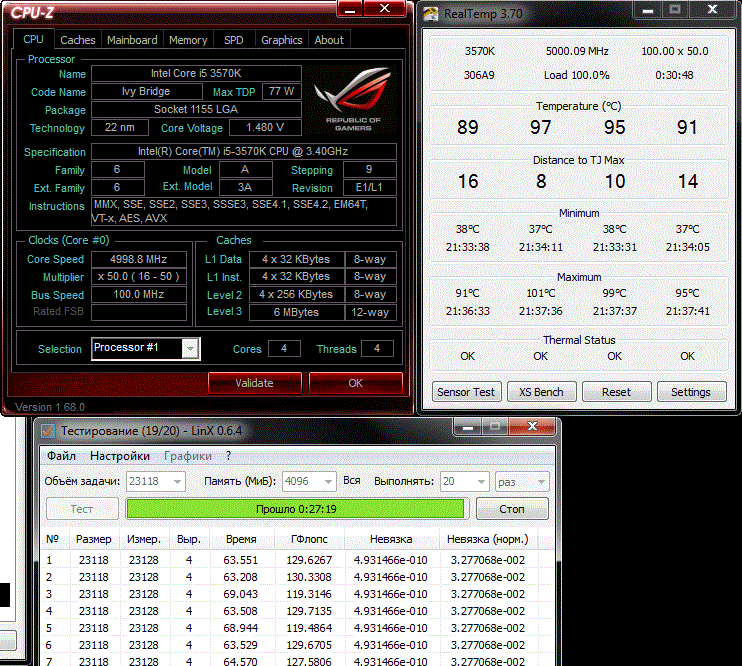Click the ГФлопс column header

(309, 539)
